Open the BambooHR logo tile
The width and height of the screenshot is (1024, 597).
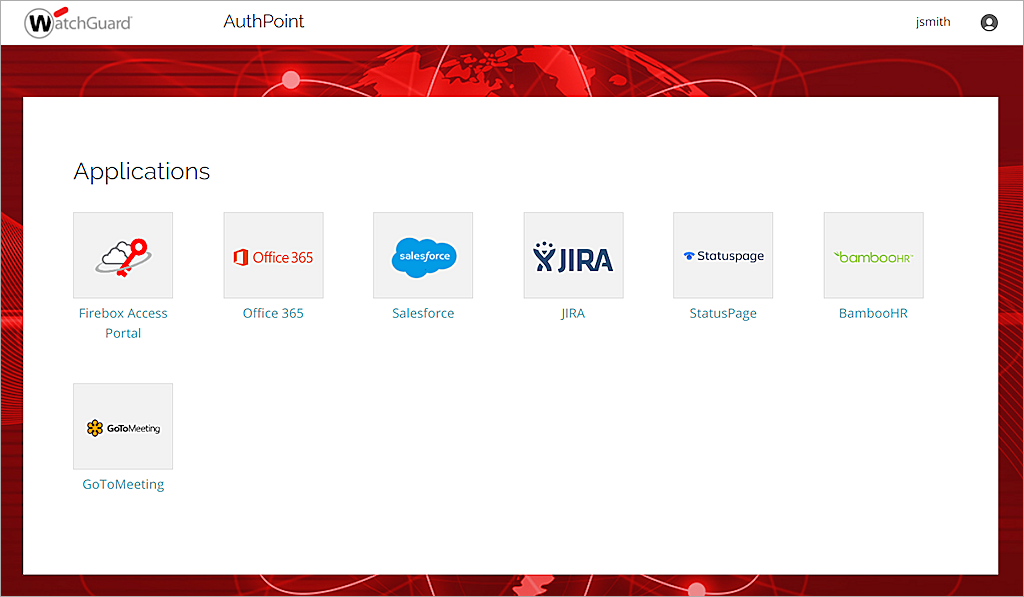(873, 255)
